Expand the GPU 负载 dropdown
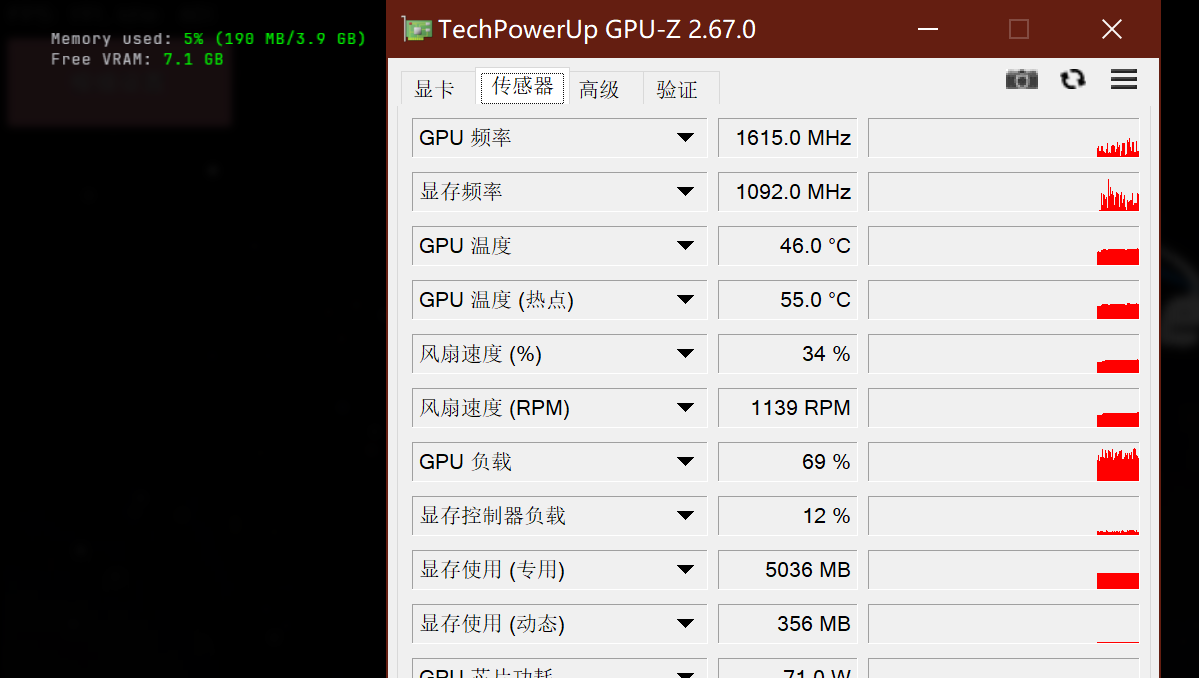This screenshot has height=678, width=1199. click(x=685, y=462)
